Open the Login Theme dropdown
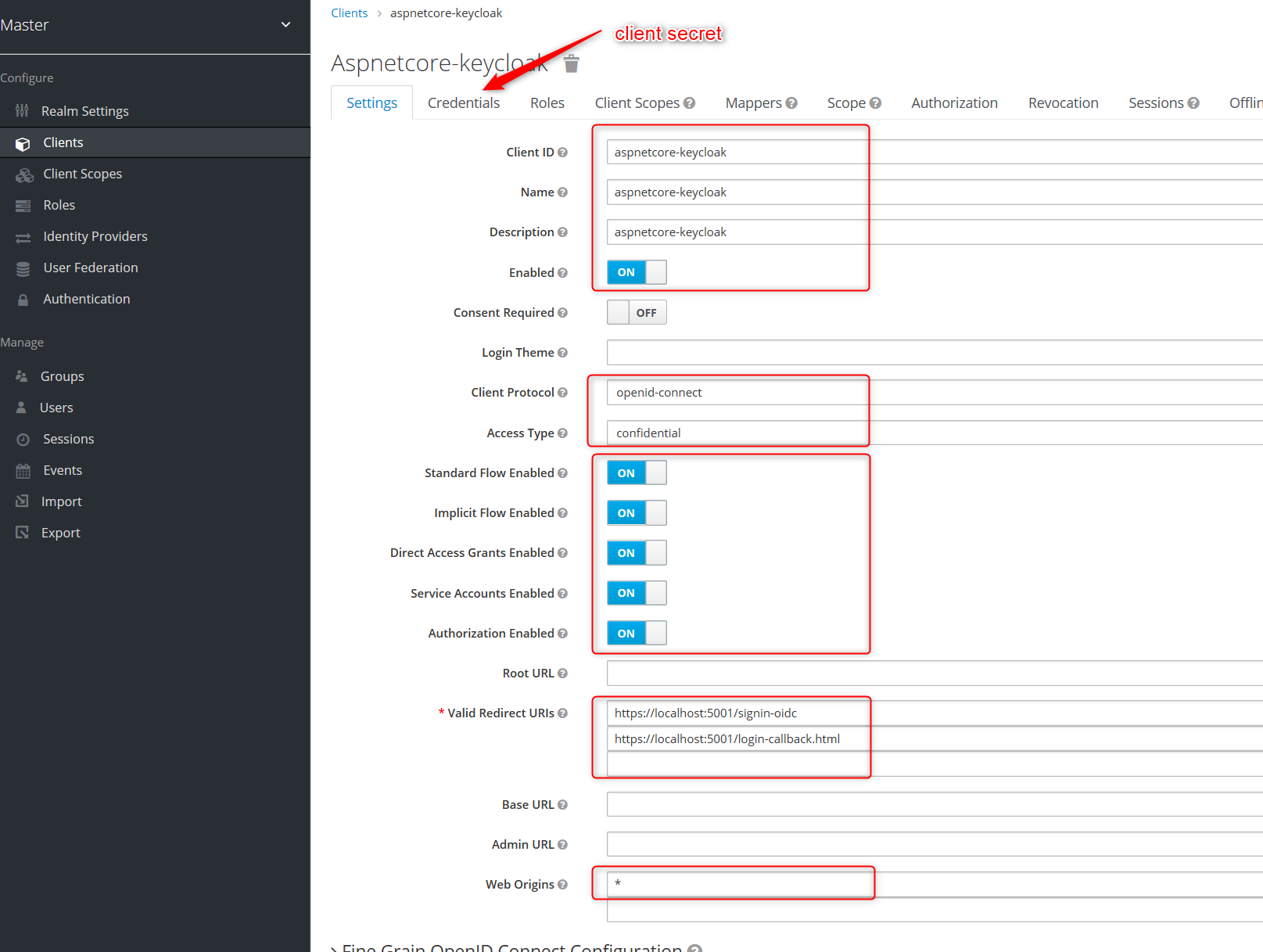The height and width of the screenshot is (952, 1263). point(935,353)
